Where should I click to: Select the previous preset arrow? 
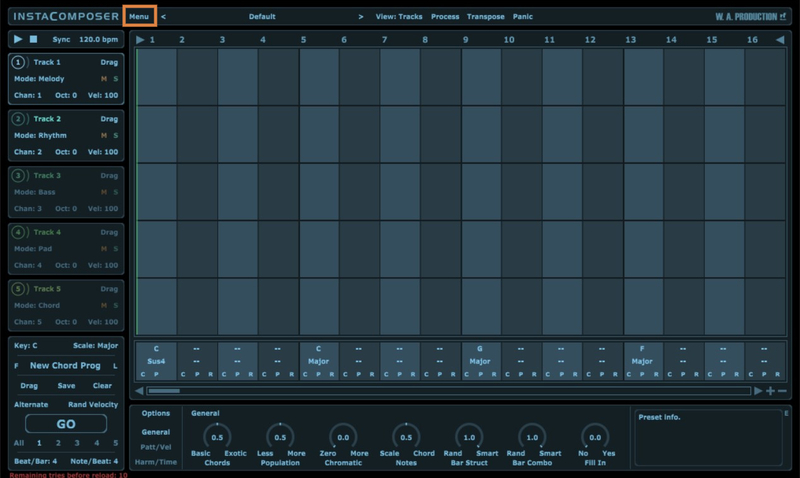point(164,17)
